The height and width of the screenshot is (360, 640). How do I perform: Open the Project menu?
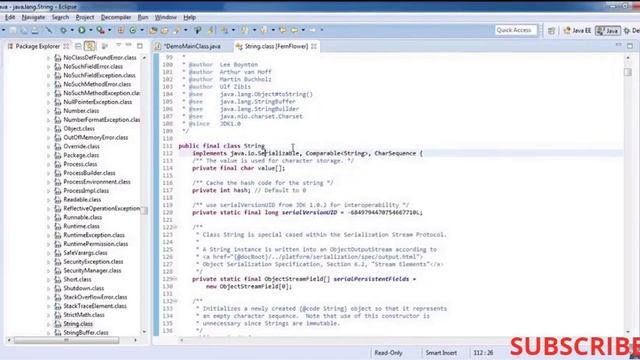point(84,17)
